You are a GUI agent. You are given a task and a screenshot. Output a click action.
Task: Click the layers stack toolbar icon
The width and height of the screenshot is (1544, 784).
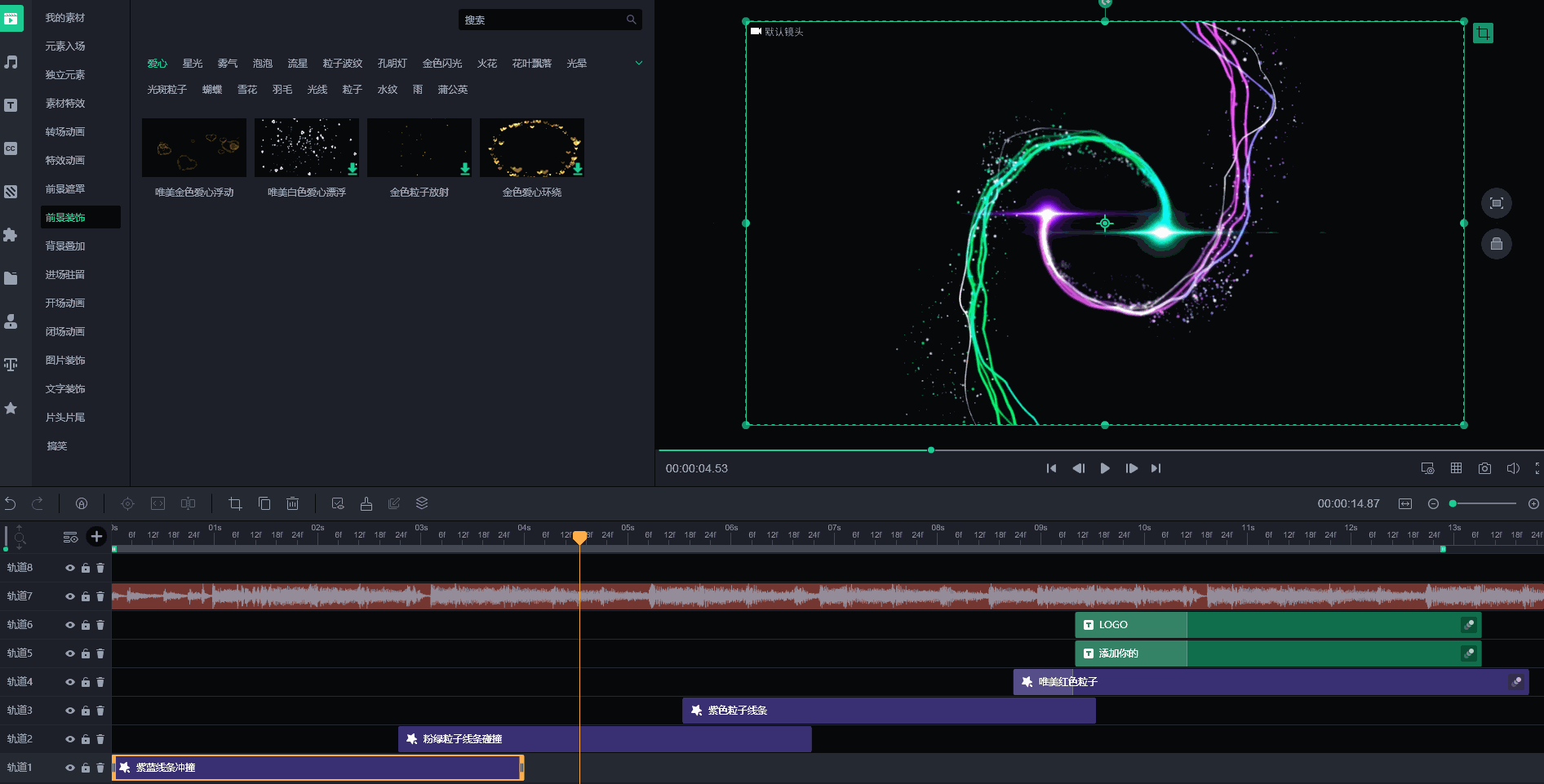click(422, 503)
